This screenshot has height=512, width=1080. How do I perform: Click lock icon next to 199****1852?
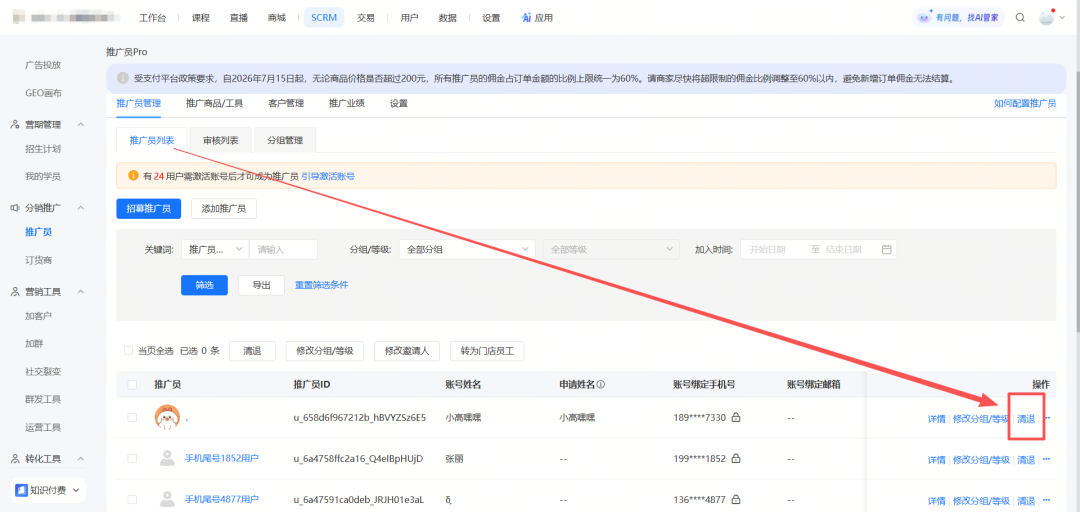(x=736, y=459)
